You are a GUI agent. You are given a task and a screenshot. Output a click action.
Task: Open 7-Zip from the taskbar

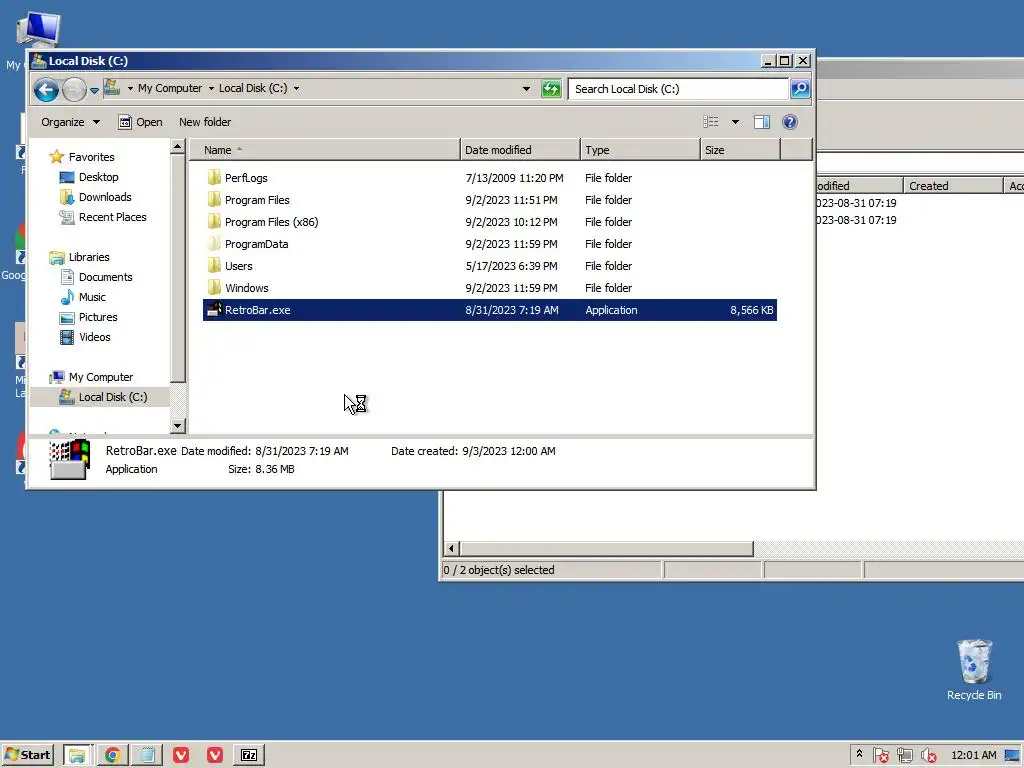249,755
